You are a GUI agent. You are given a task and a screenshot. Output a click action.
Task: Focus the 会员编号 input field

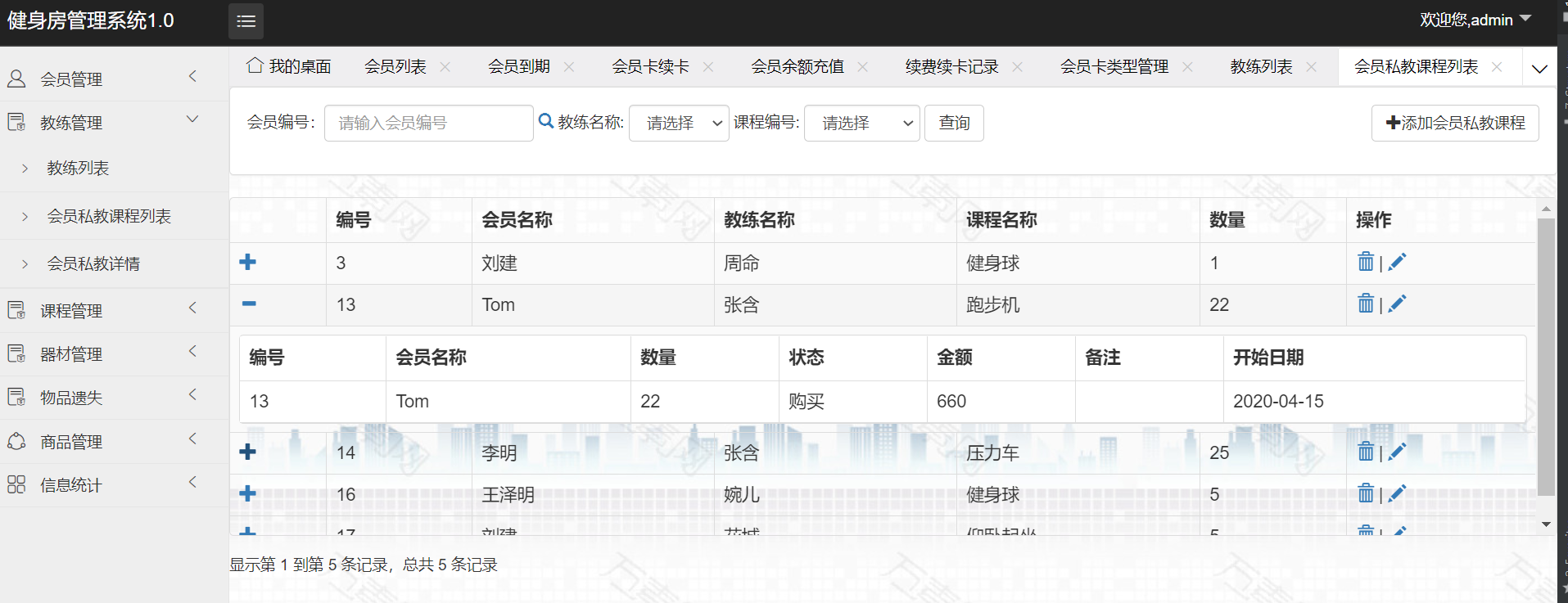pyautogui.click(x=428, y=123)
